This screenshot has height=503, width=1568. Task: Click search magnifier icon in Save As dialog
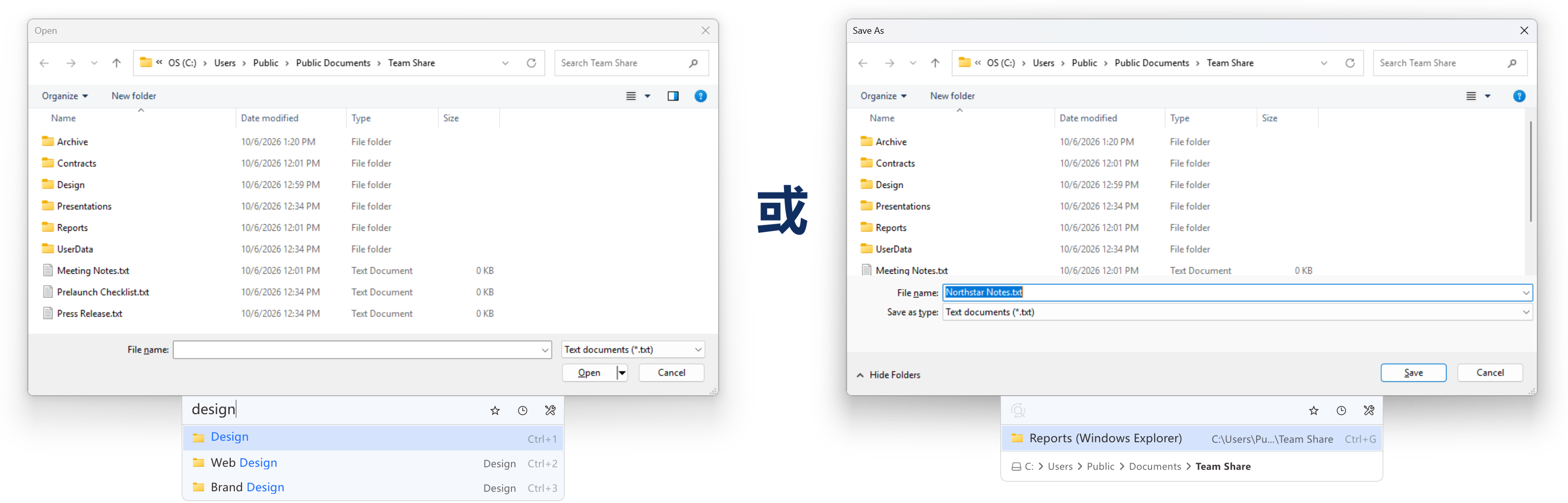pos(1511,63)
